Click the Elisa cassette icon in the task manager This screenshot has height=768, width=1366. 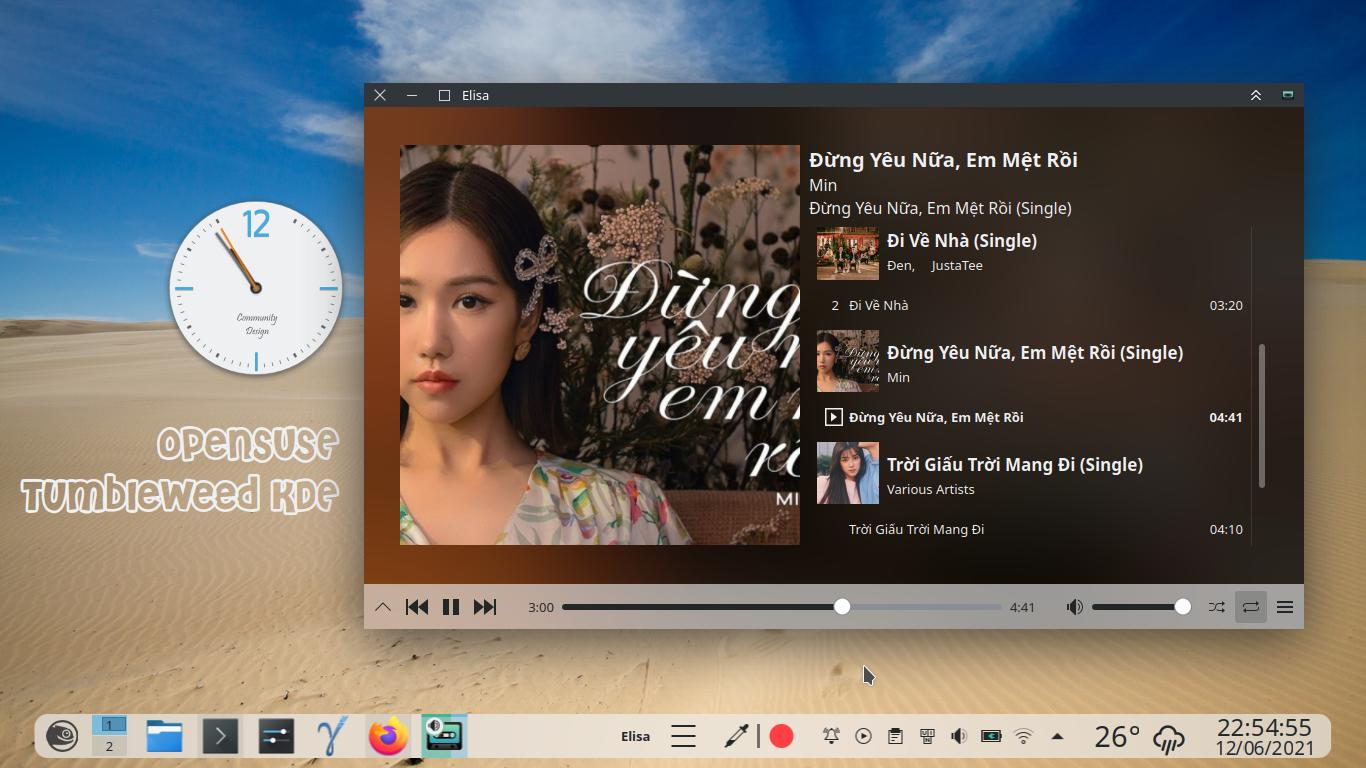(x=444, y=737)
